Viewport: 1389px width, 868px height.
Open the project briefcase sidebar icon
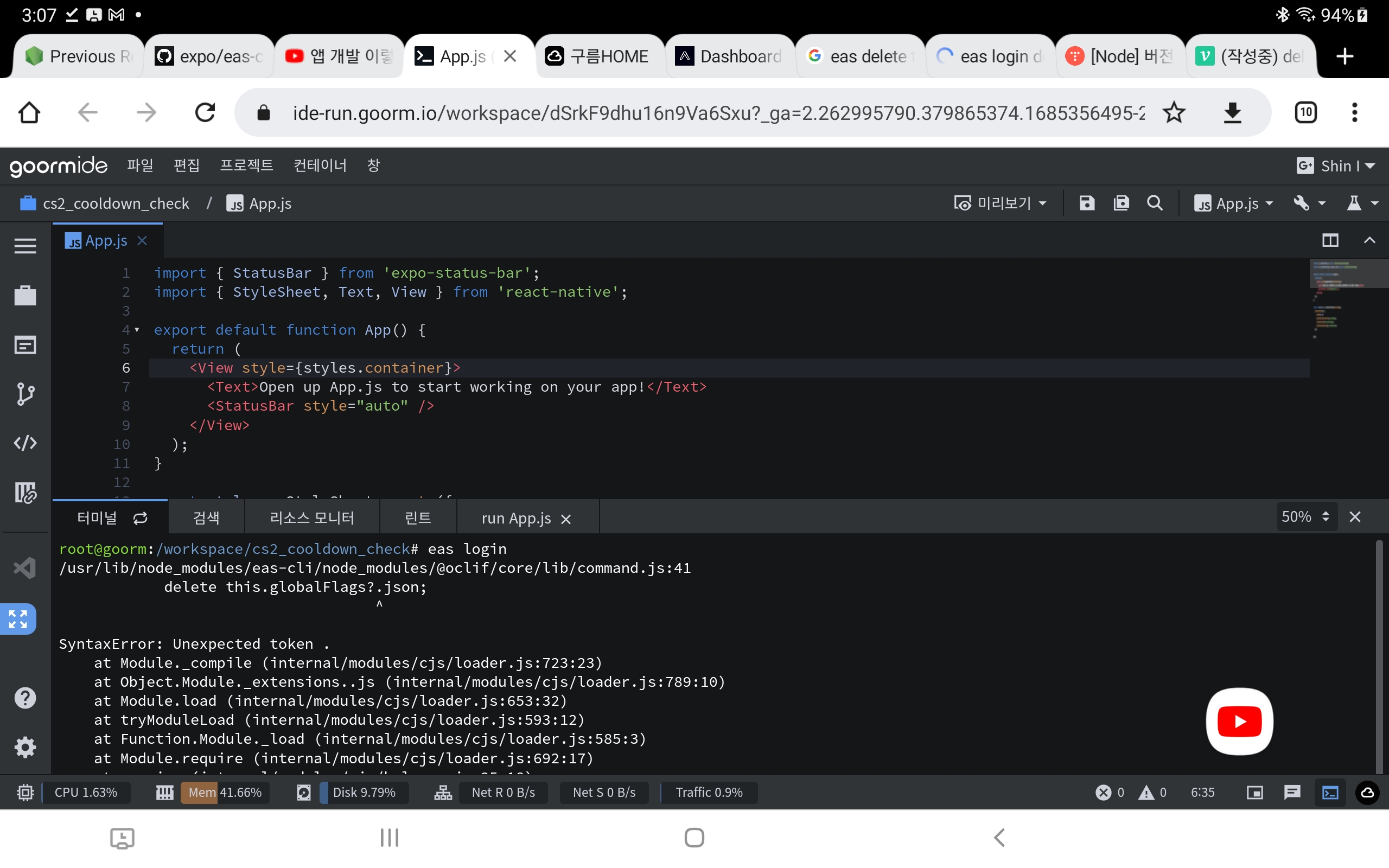pos(26,295)
